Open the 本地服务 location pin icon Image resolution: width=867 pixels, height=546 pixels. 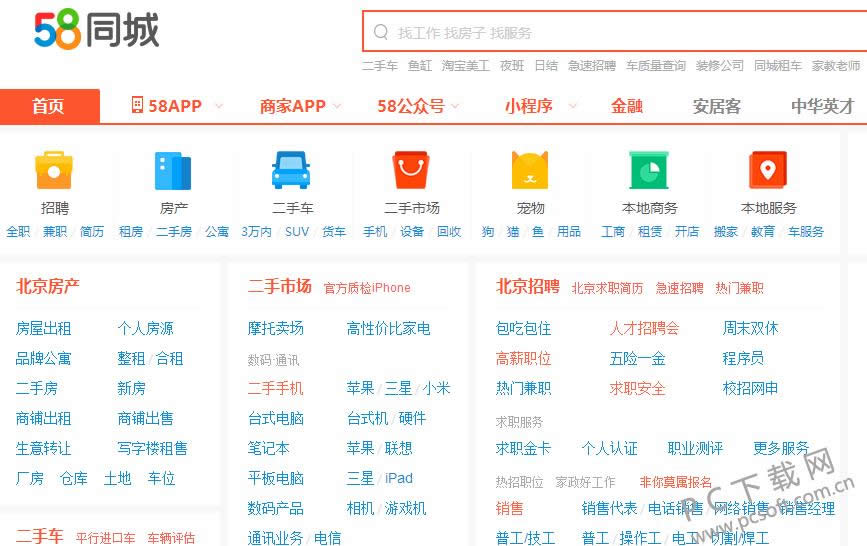(768, 170)
